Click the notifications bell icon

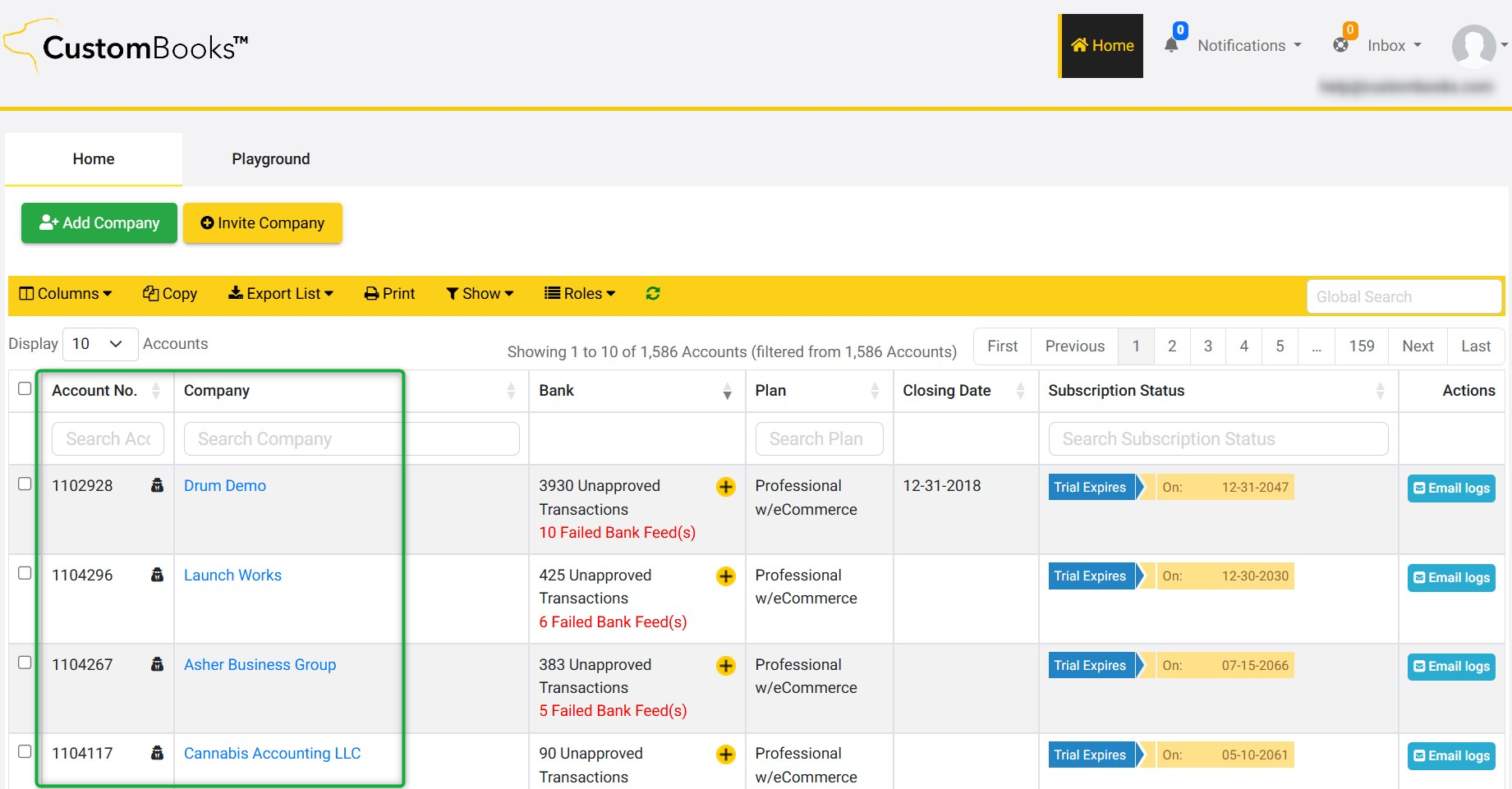click(1171, 46)
